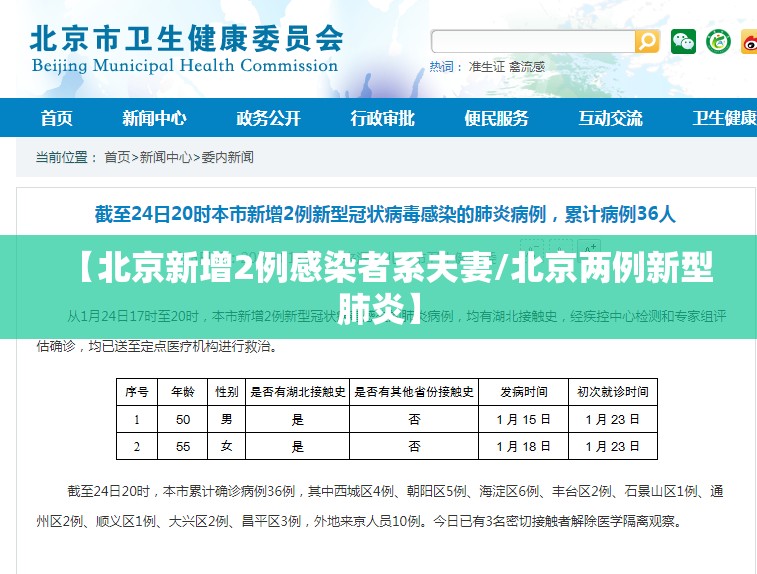Click the gender cell 男

[x=226, y=420]
